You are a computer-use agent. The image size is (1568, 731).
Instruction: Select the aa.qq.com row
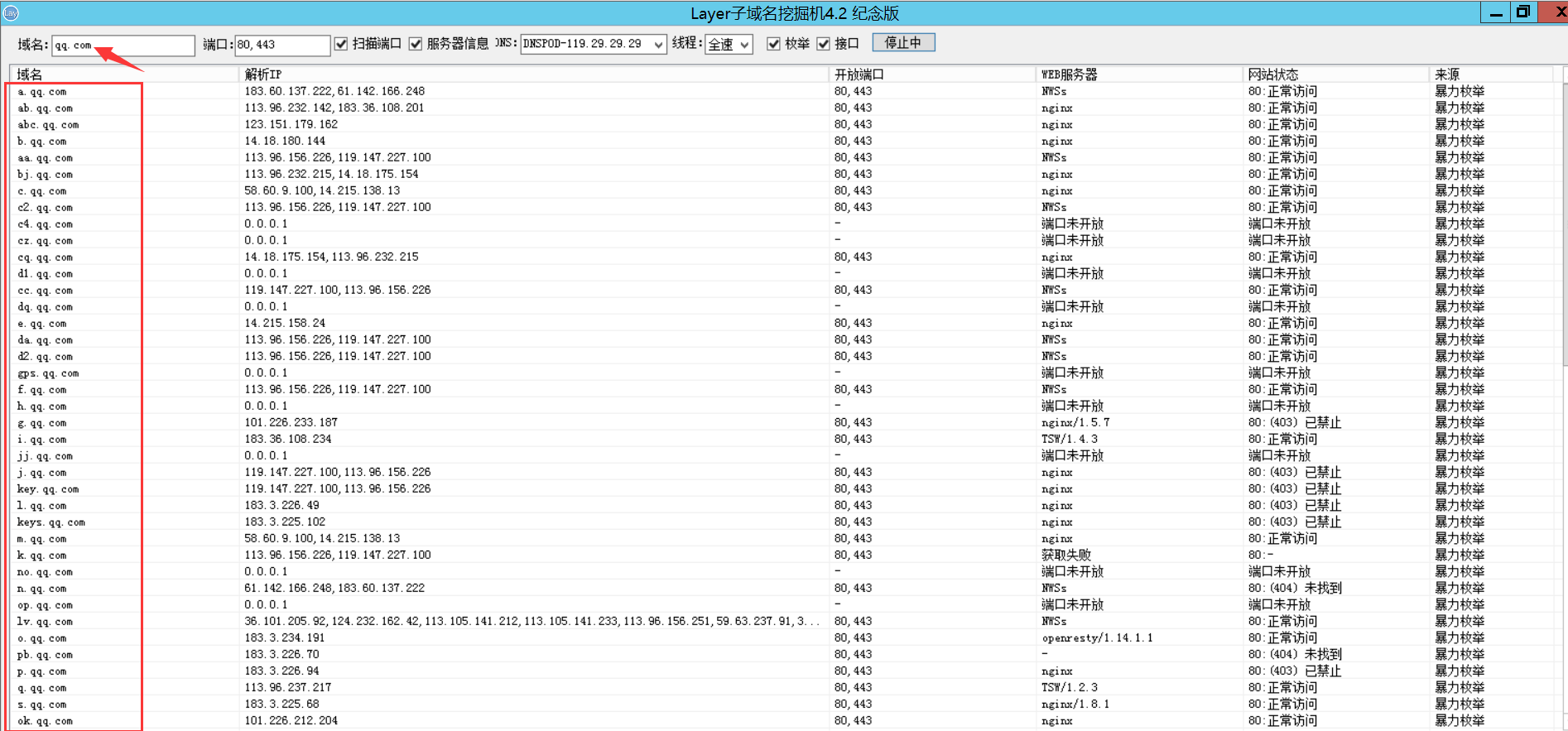coord(782,157)
